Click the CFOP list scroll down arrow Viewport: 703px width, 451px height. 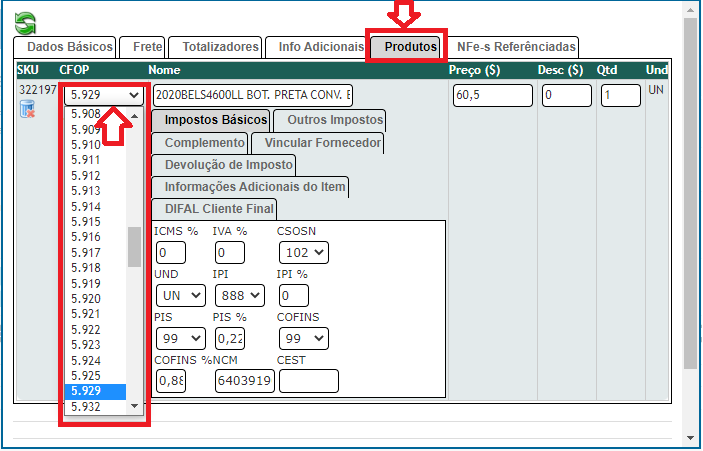[135, 406]
